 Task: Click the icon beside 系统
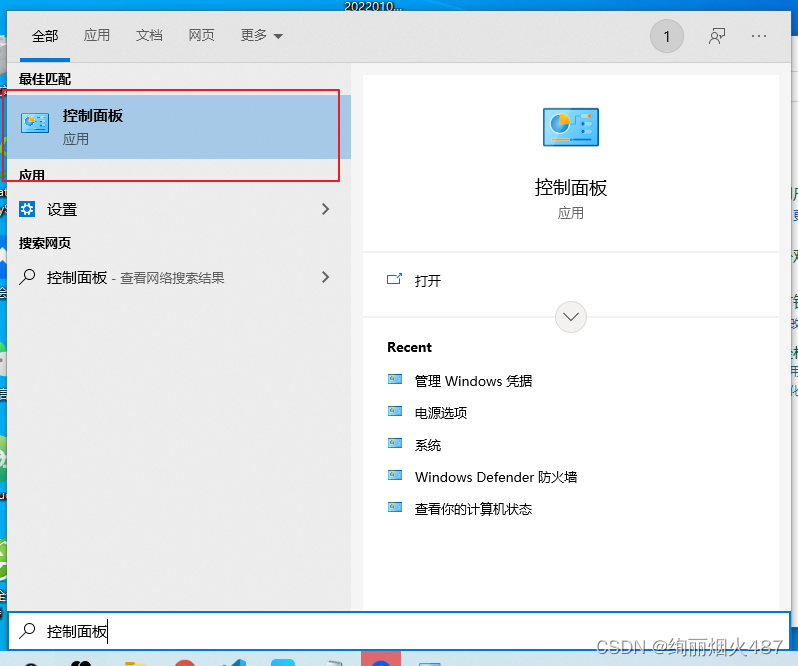(395, 443)
